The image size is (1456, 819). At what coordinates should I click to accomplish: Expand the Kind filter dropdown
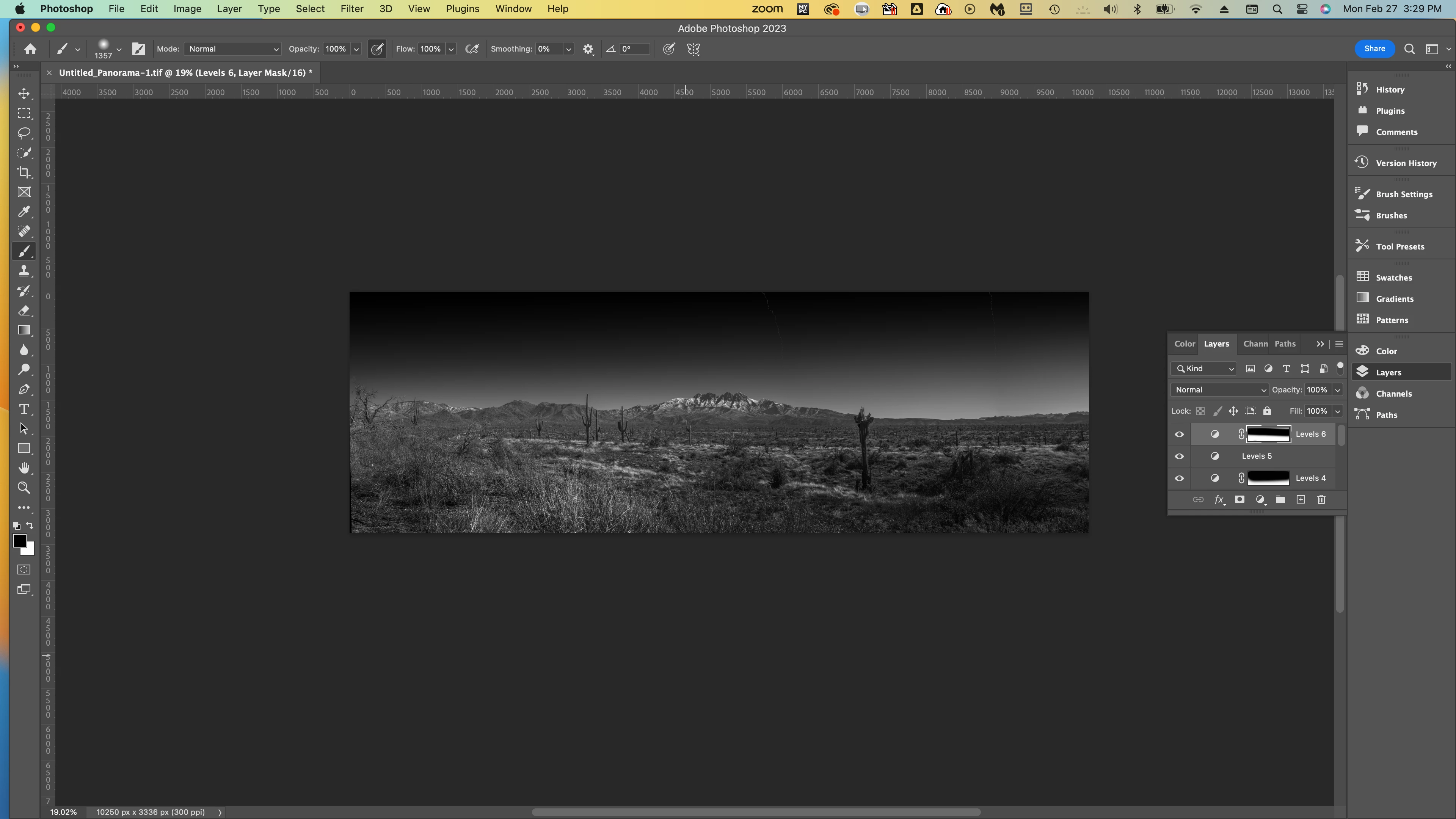coord(1205,369)
